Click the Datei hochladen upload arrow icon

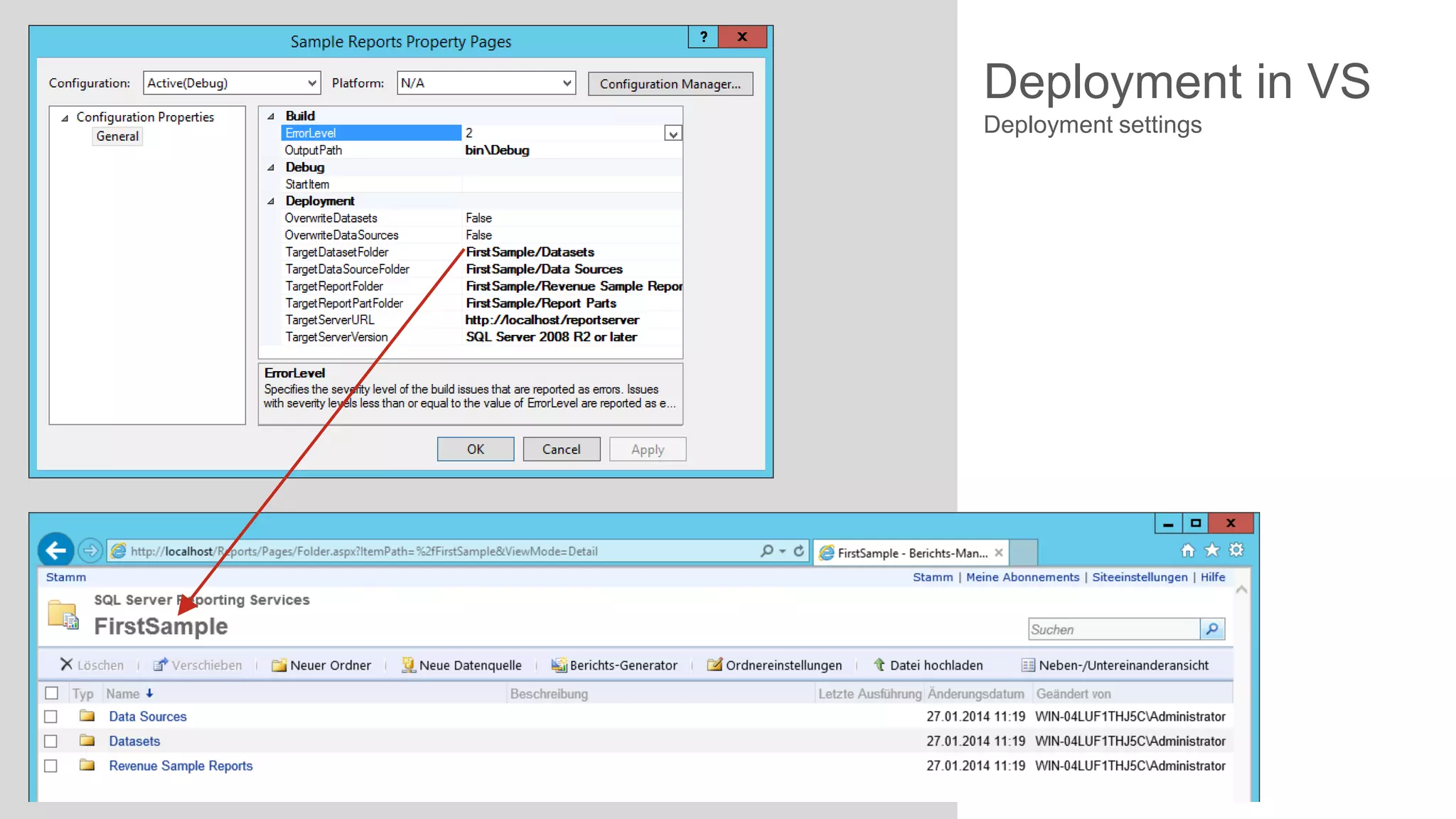tap(879, 665)
